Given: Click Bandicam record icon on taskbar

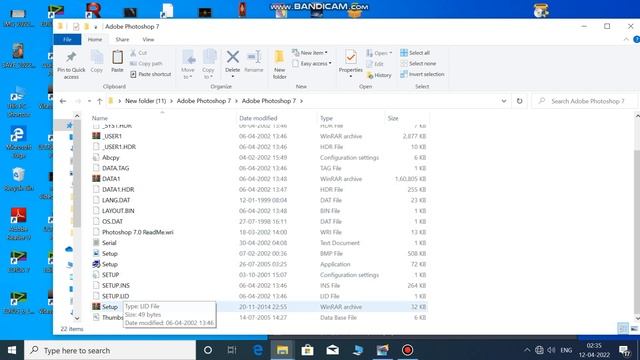Looking at the screenshot, I should click(x=407, y=350).
